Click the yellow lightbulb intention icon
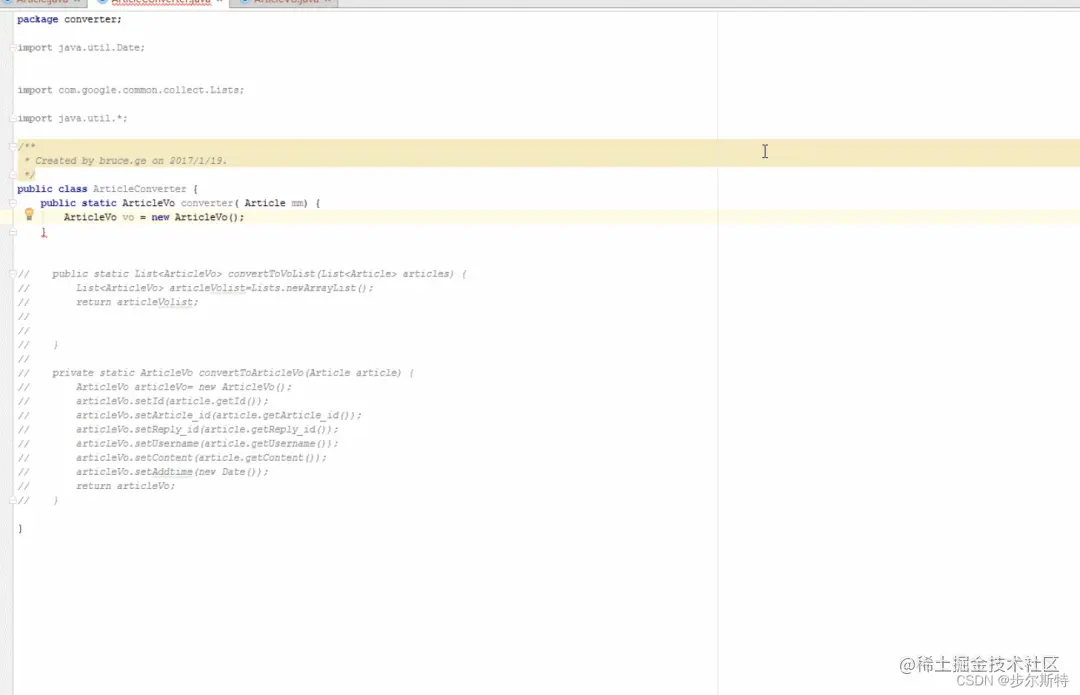The image size is (1080, 695). (29, 215)
